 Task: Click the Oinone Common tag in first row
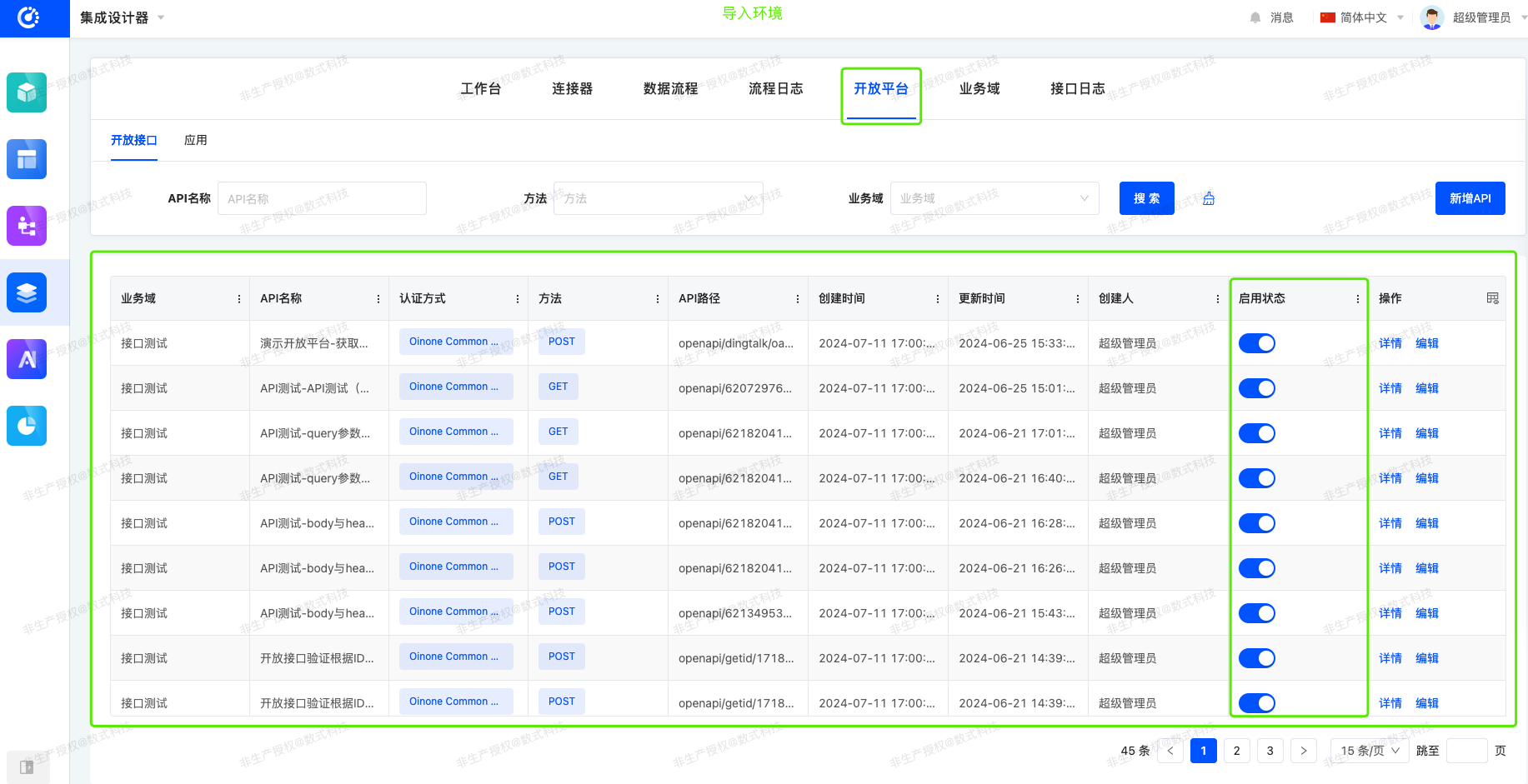[x=456, y=342]
